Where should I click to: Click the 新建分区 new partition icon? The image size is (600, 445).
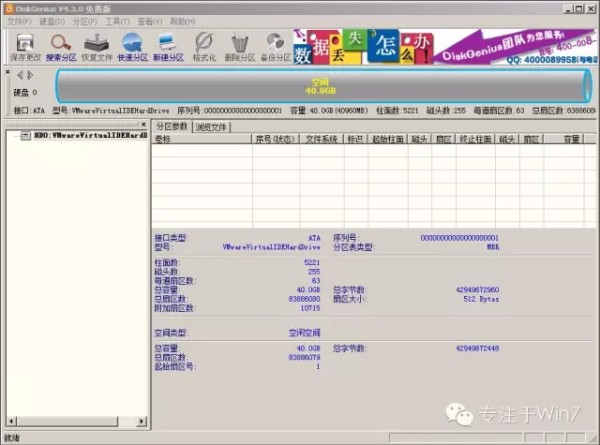[168, 47]
